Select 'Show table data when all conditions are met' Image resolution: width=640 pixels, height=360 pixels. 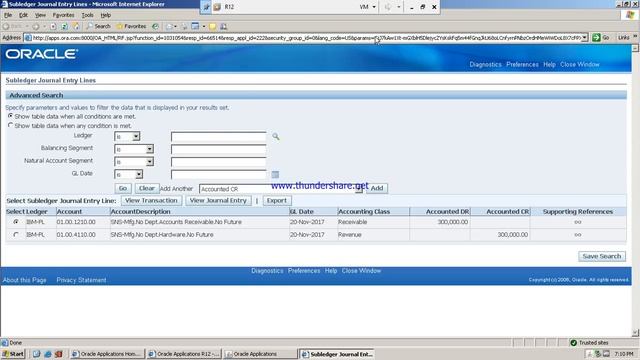11,116
